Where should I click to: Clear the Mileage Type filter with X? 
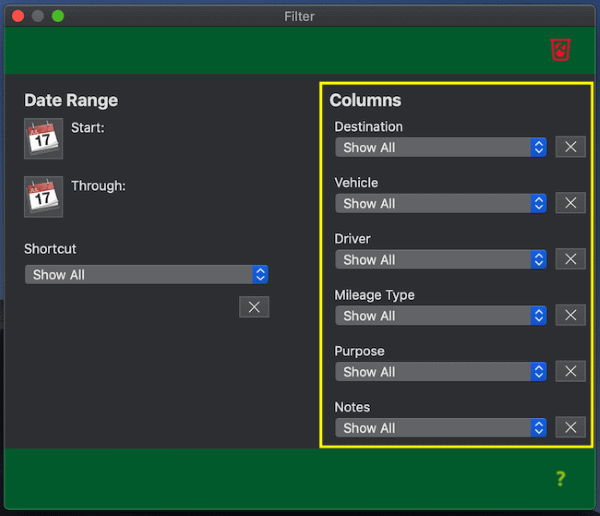coord(570,315)
